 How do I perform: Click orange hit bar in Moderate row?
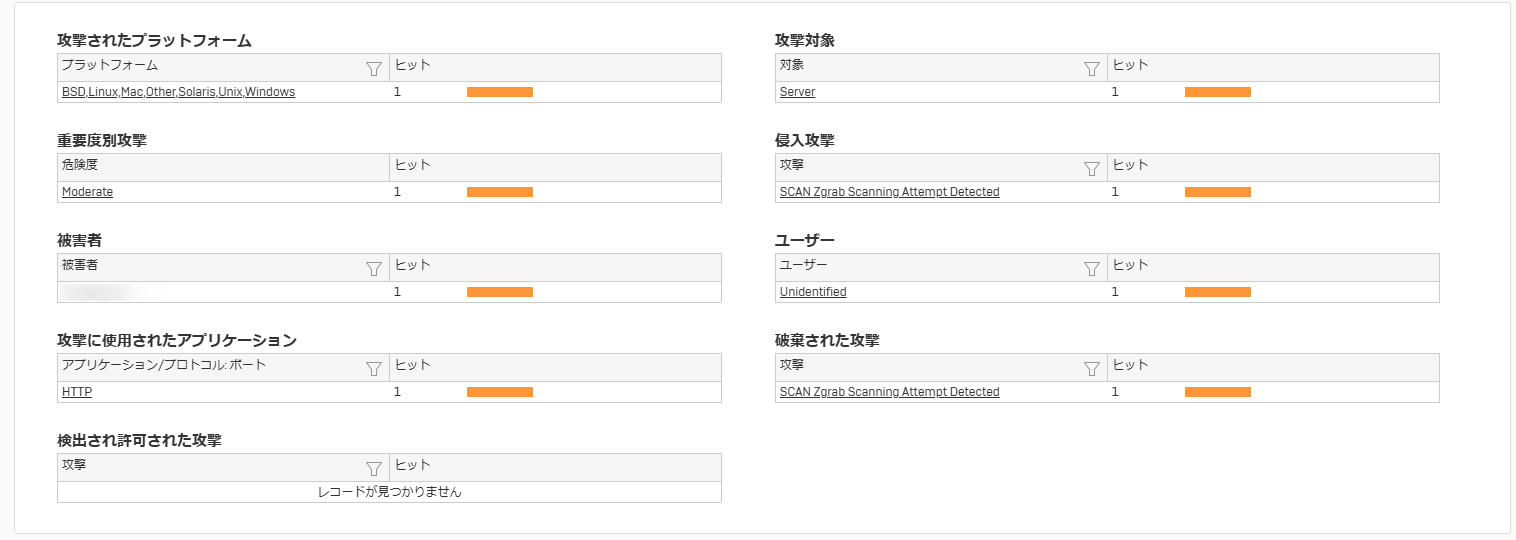[x=500, y=192]
